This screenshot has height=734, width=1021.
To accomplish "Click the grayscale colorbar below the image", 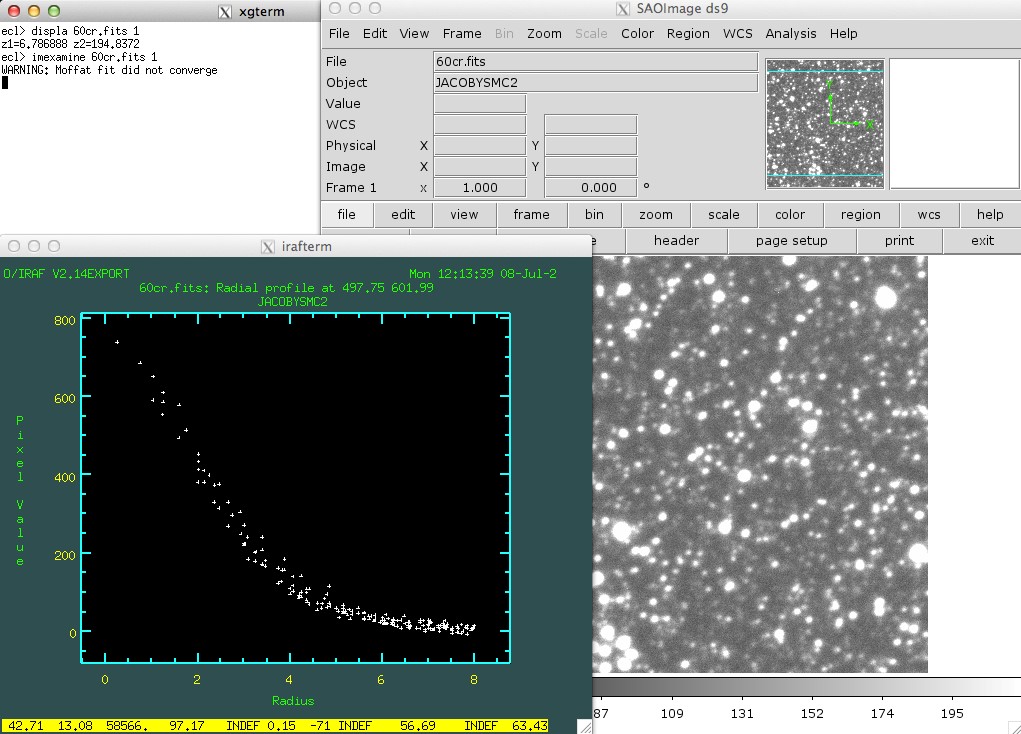I will coord(806,686).
